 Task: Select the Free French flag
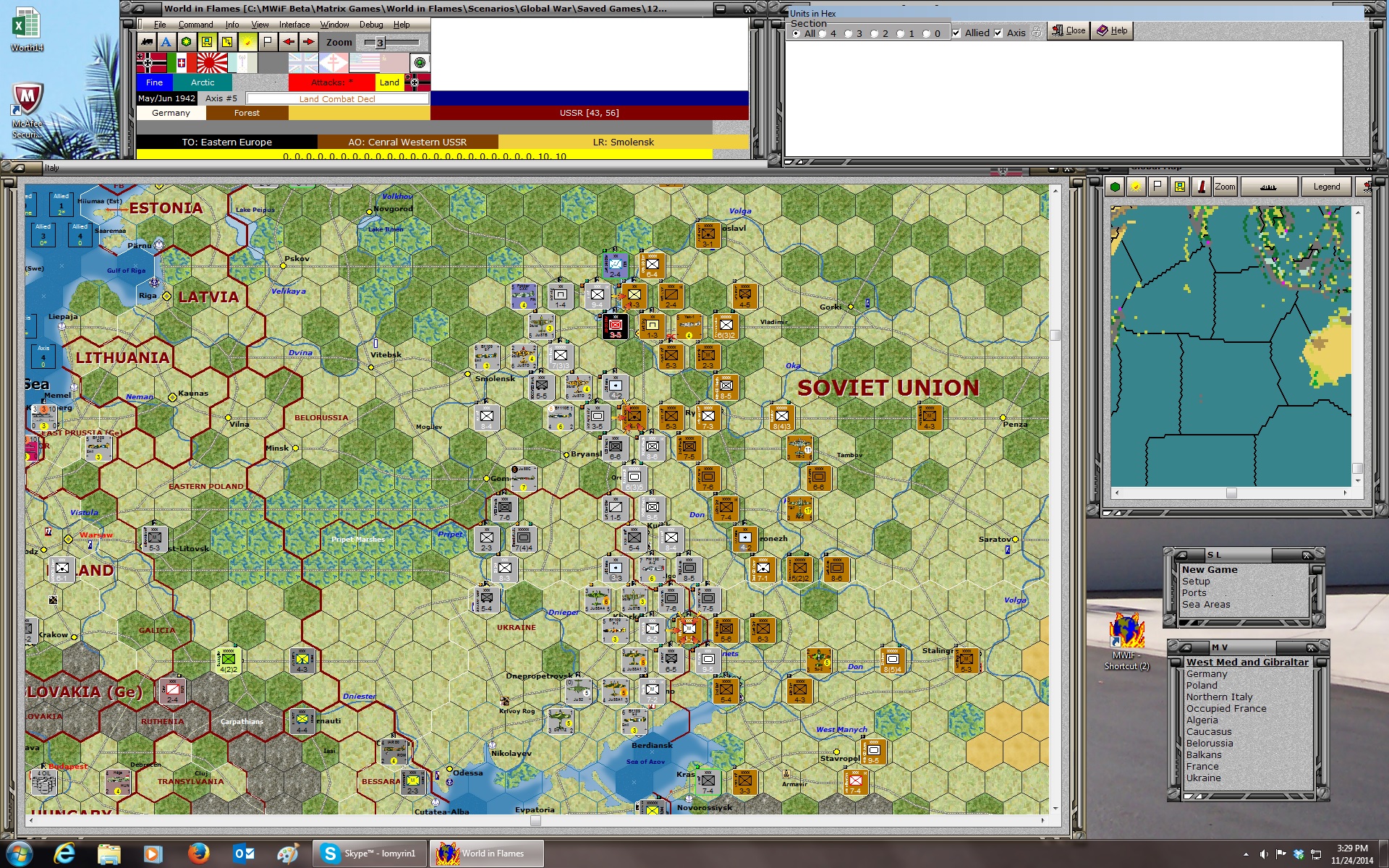(334, 63)
